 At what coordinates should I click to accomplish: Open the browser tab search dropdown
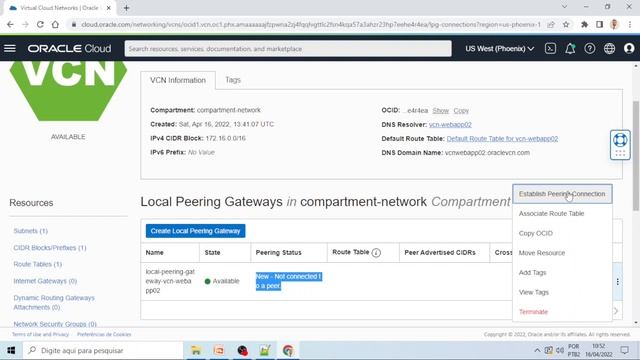click(x=564, y=7)
